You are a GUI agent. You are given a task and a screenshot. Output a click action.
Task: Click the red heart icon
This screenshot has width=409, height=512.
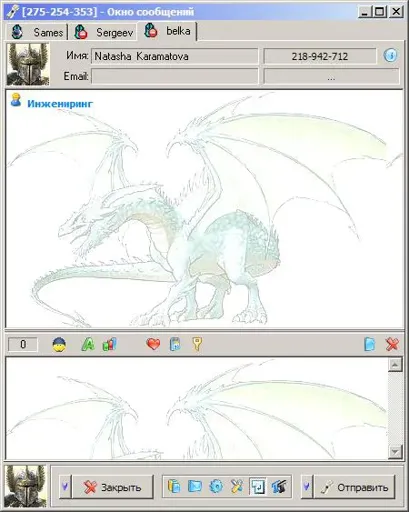click(153, 344)
